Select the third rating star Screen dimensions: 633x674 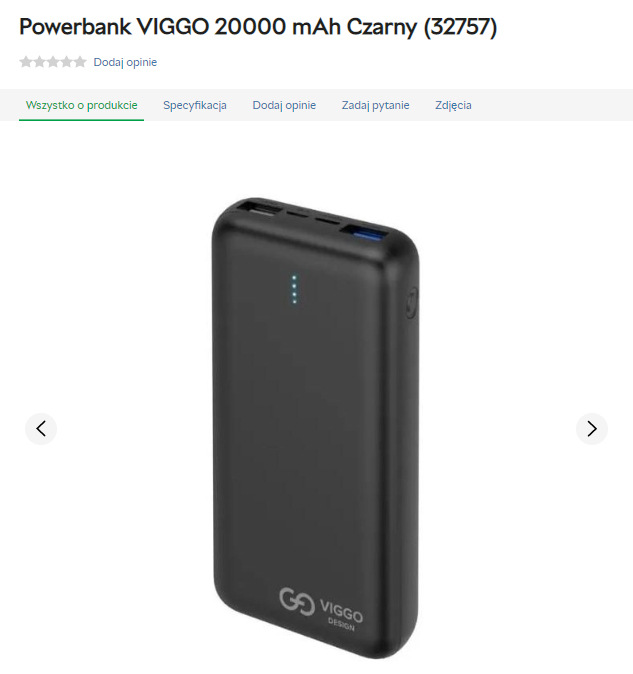point(53,62)
